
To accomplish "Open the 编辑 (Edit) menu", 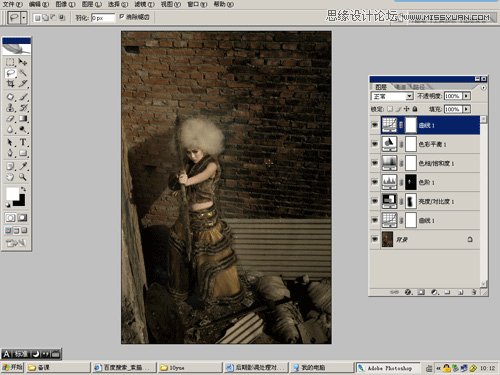I will click(x=39, y=4).
